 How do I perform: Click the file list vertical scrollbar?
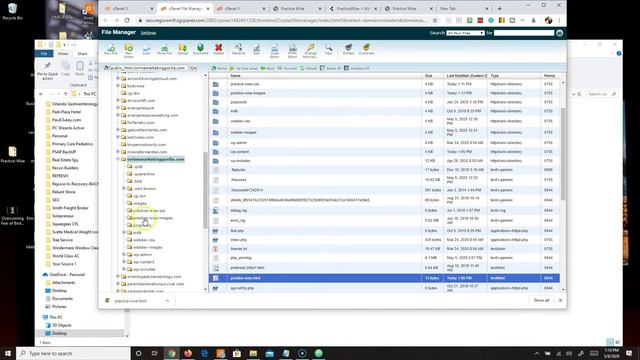click(563, 154)
